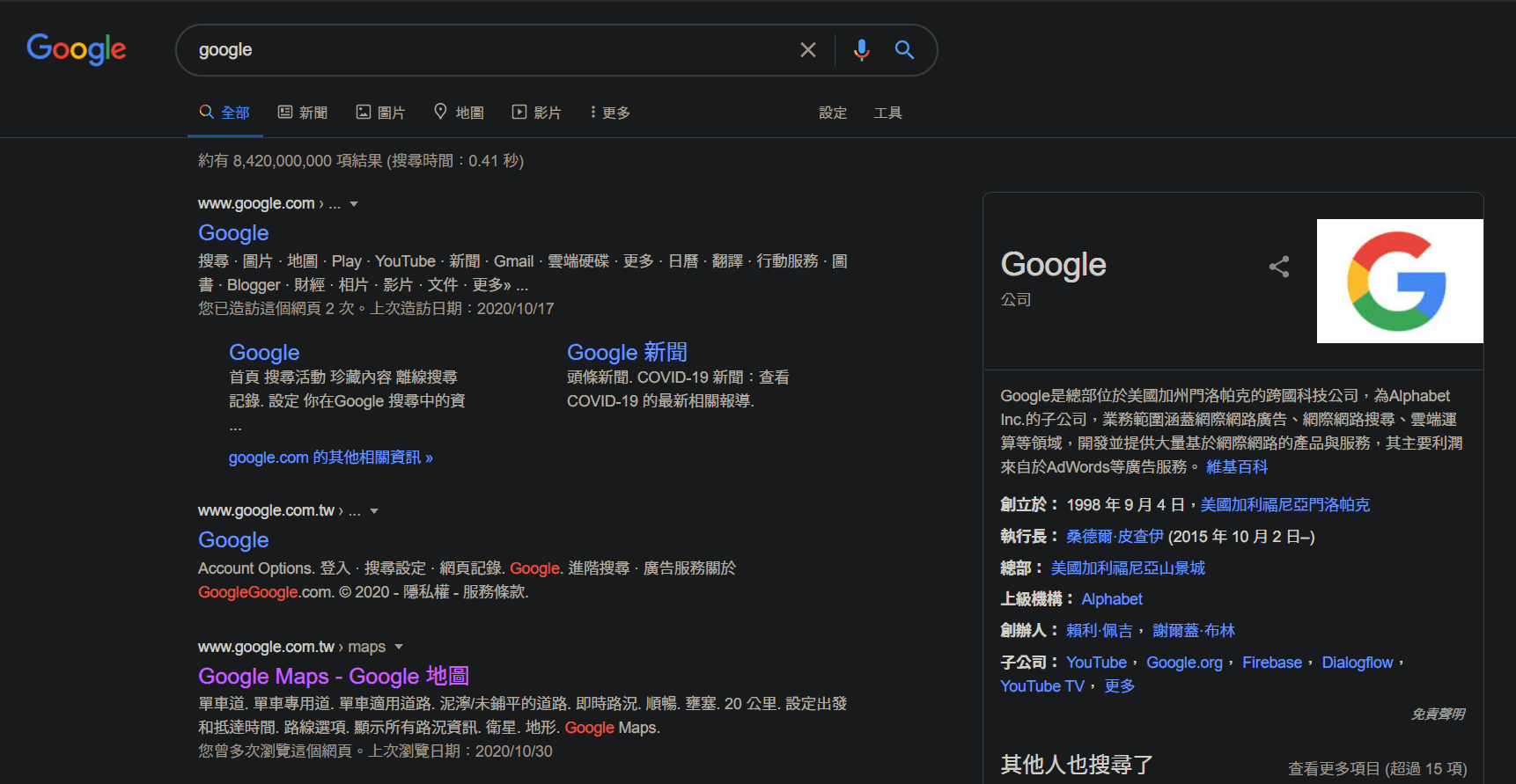Open the Dialogflow subsidiary link
Viewport: 1516px width, 784px height.
pyautogui.click(x=1358, y=663)
